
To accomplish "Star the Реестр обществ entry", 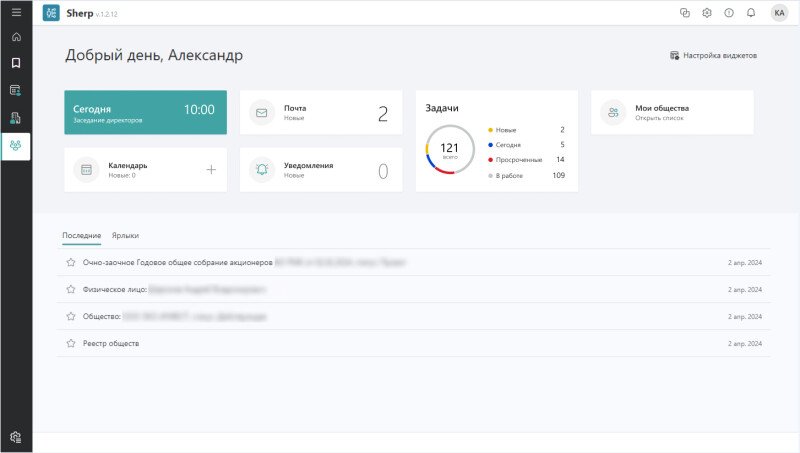I will pyautogui.click(x=71, y=343).
